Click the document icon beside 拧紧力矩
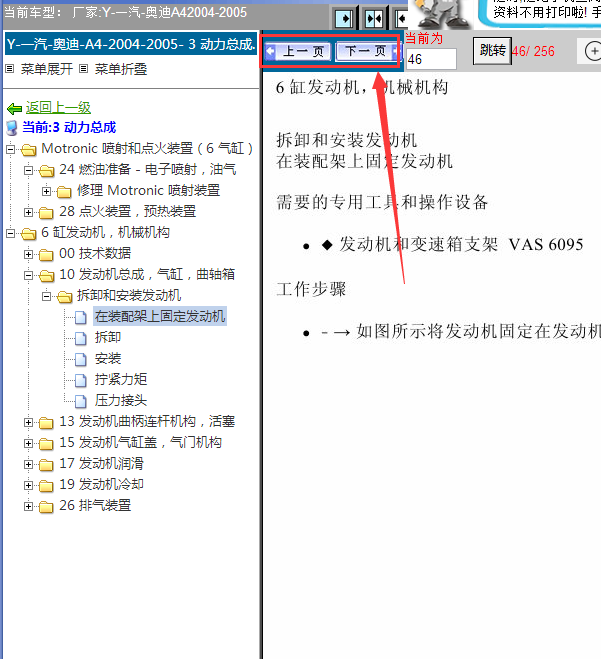Viewport: 601px width, 659px height. (80, 380)
